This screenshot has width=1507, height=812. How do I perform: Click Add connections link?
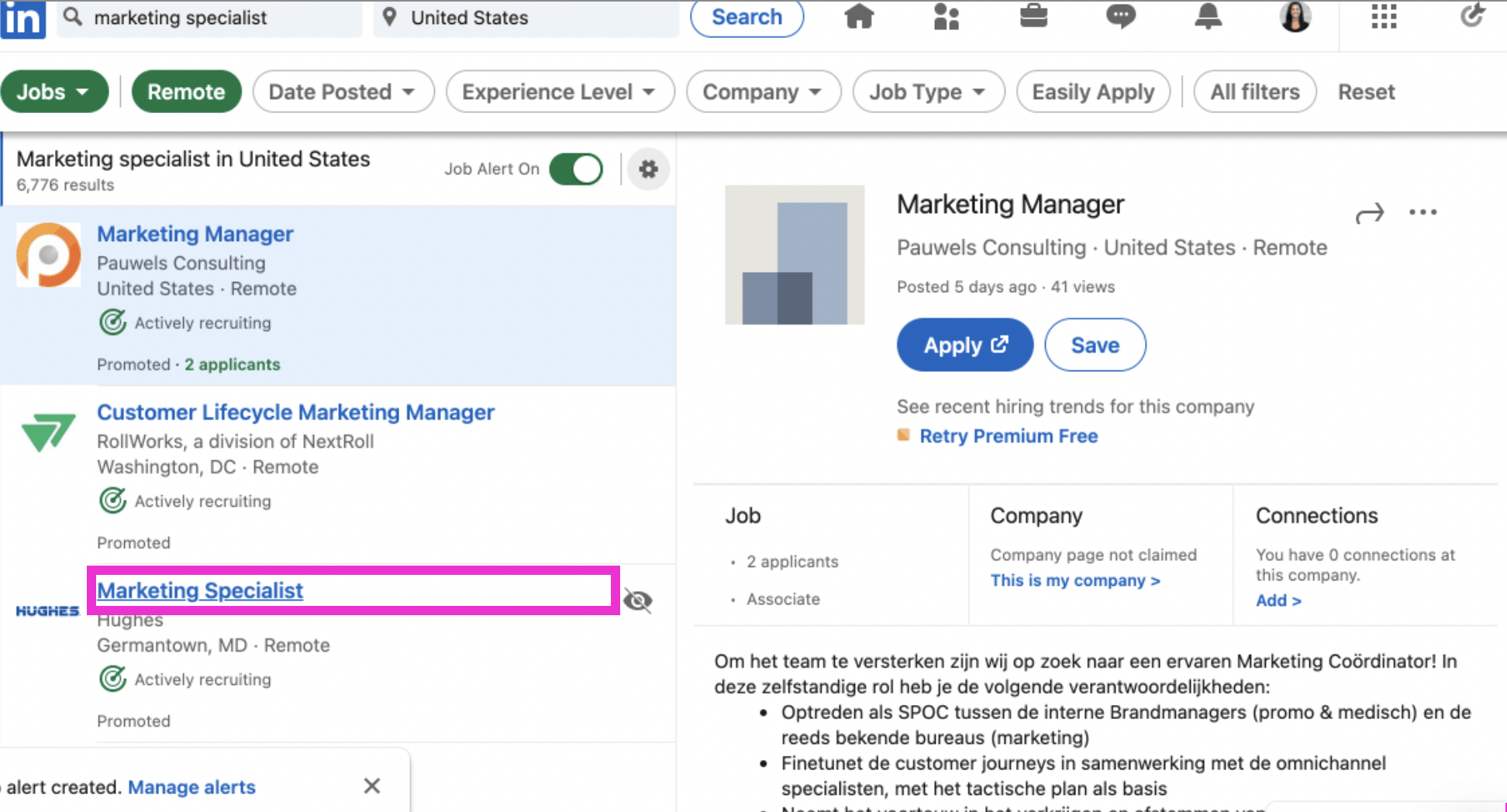click(1278, 600)
